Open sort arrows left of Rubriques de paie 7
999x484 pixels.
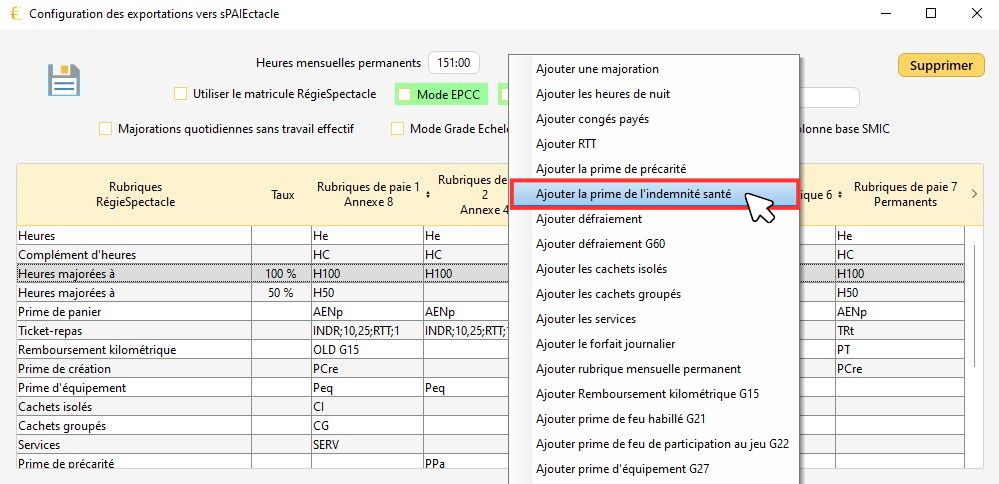click(x=842, y=194)
